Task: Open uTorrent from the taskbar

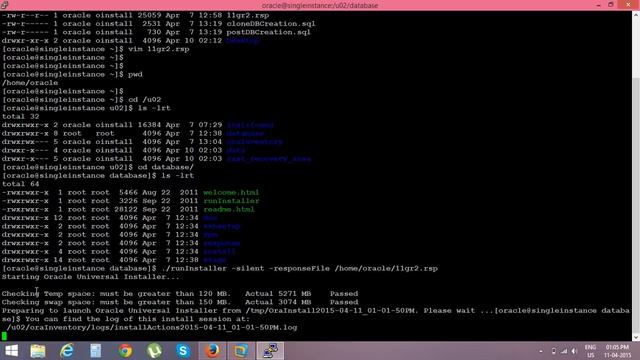Action: click(x=154, y=351)
